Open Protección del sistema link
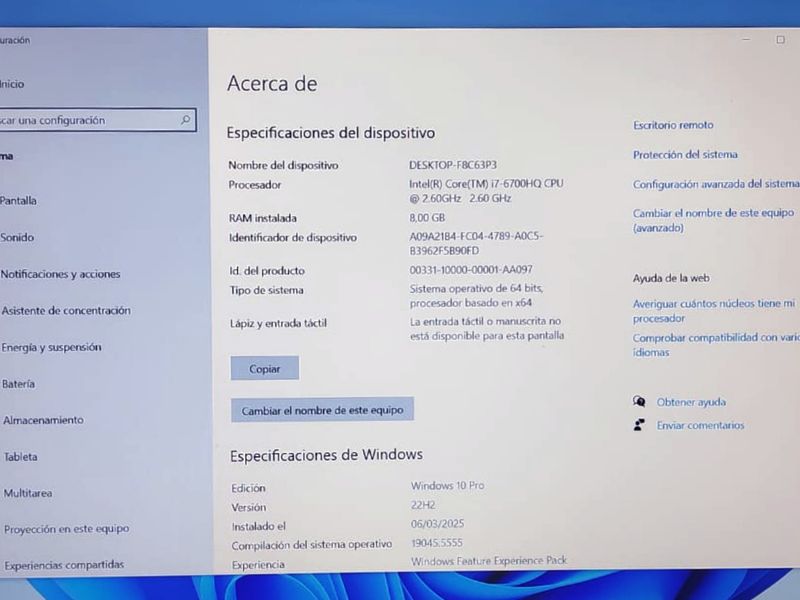Image resolution: width=800 pixels, height=600 pixels. coord(685,155)
